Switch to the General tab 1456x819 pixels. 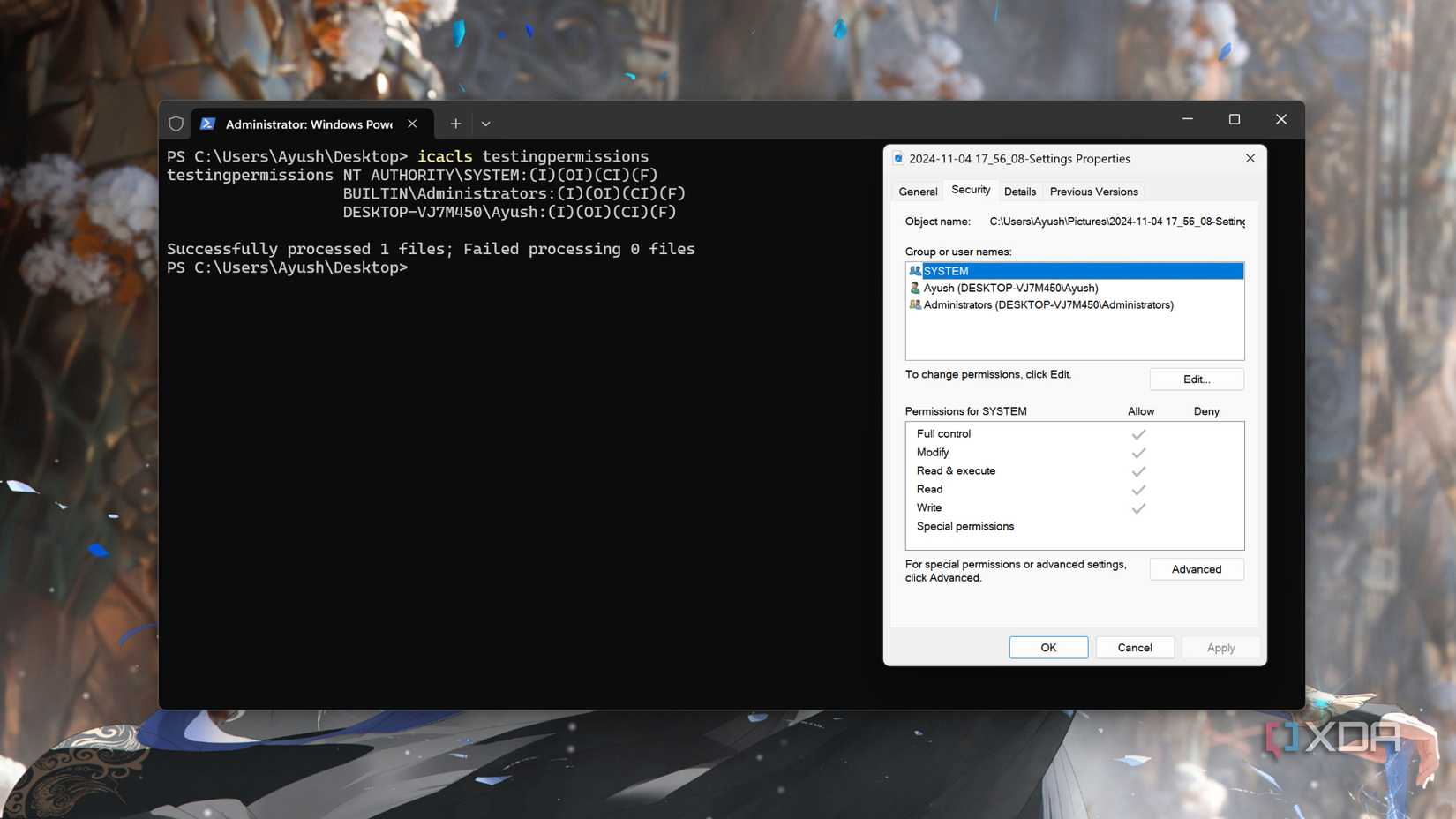pos(917,191)
